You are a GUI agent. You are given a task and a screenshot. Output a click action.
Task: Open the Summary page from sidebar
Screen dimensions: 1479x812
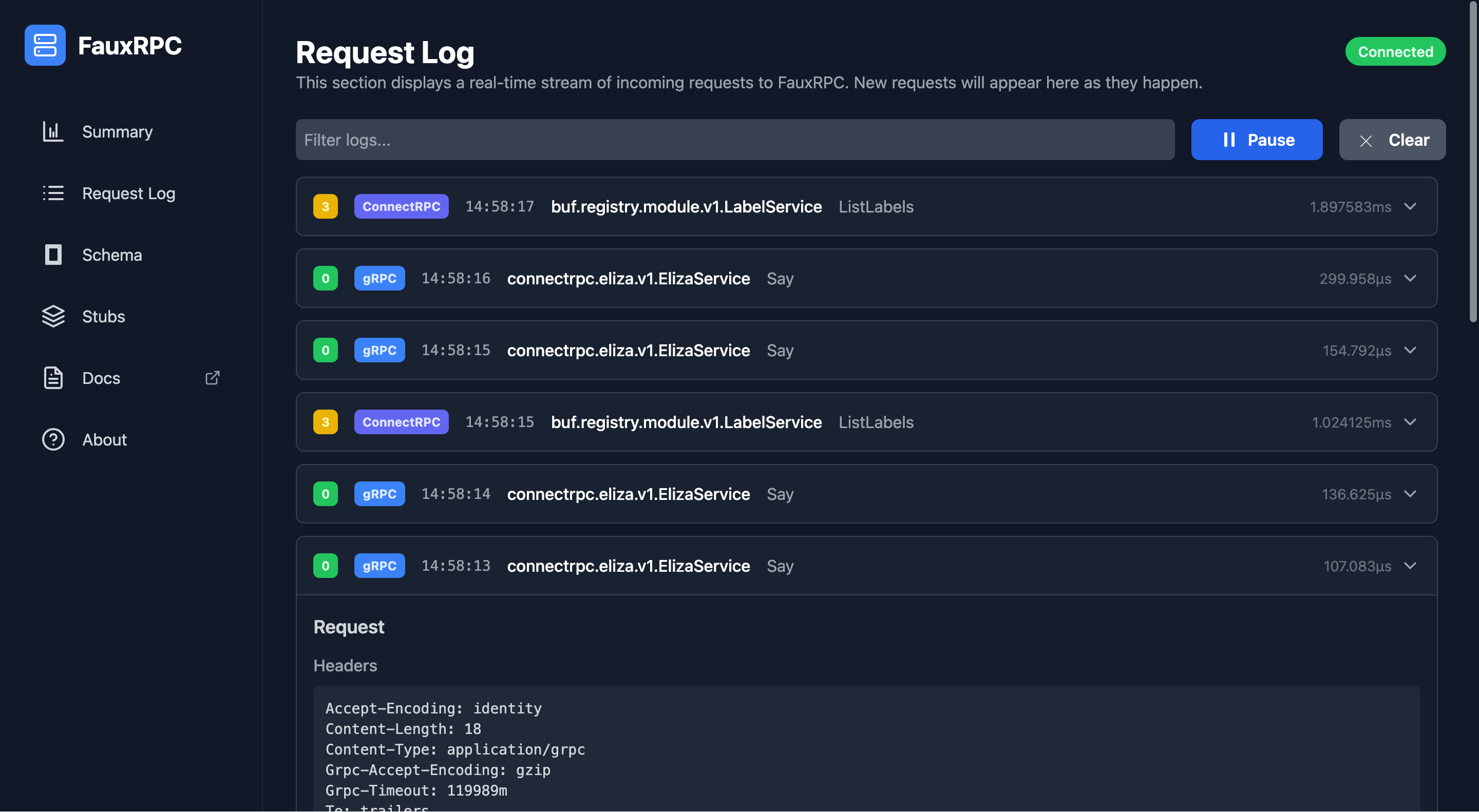tap(117, 131)
